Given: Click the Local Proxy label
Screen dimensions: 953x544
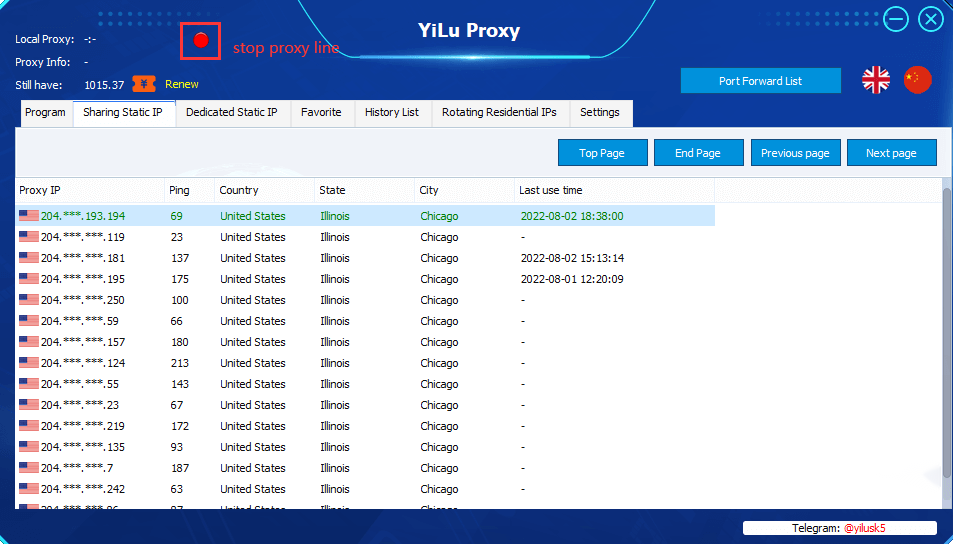Looking at the screenshot, I should pos(44,40).
